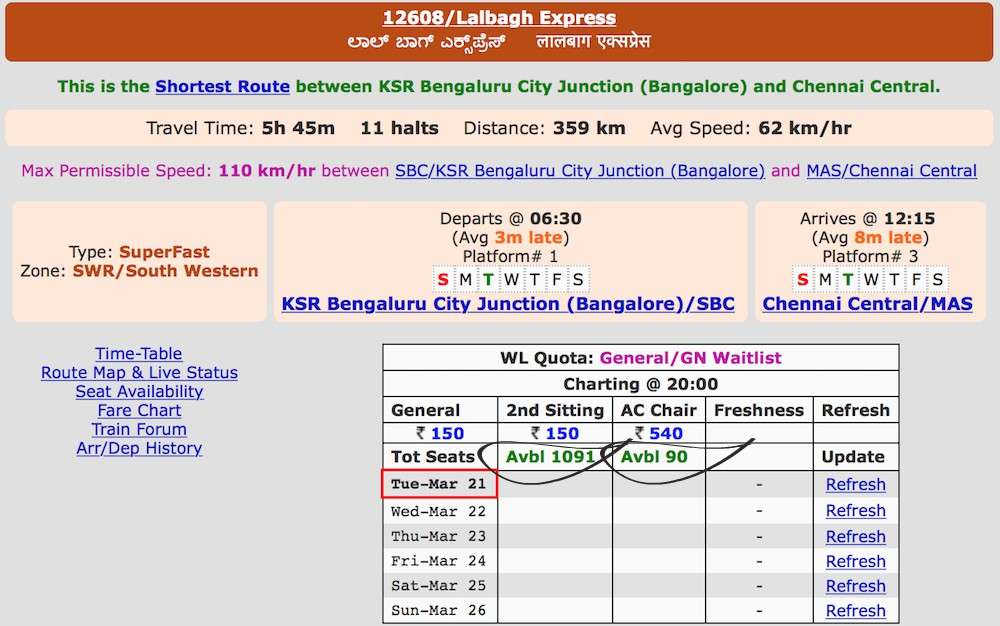Image resolution: width=1000 pixels, height=626 pixels.
Task: Refresh availability for Thu-Mar 23
Action: [x=855, y=537]
